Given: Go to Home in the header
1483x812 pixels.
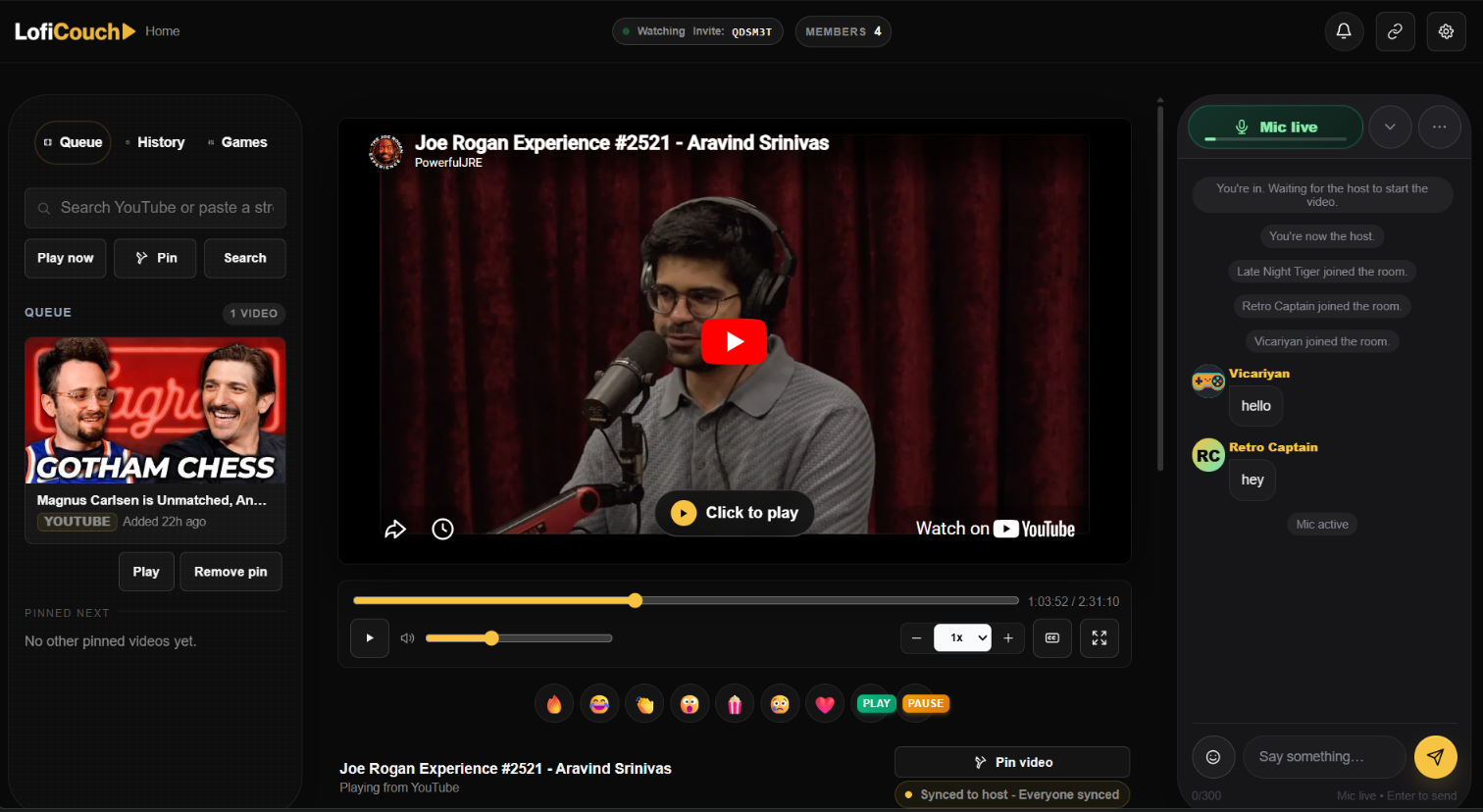Looking at the screenshot, I should [163, 31].
